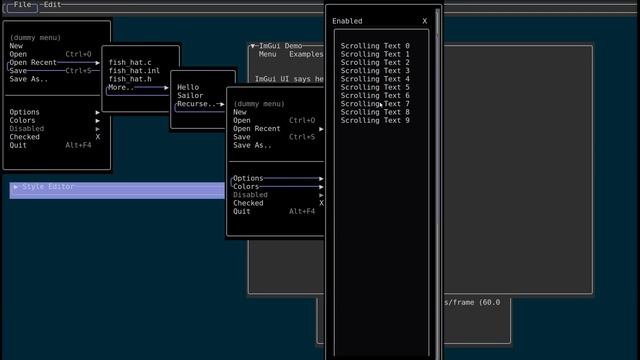Choose Open with Ctrl+O in first menu
The width and height of the screenshot is (640, 360).
click(55, 54)
